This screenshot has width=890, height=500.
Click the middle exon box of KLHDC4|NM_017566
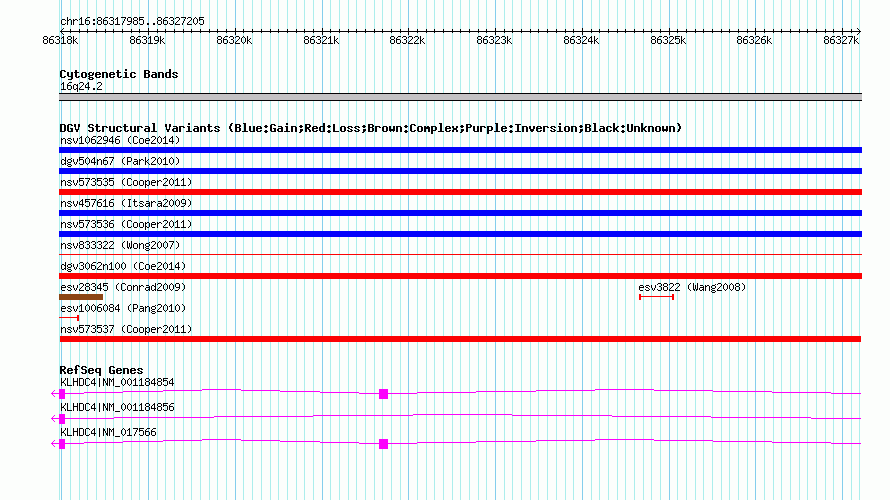tap(384, 444)
